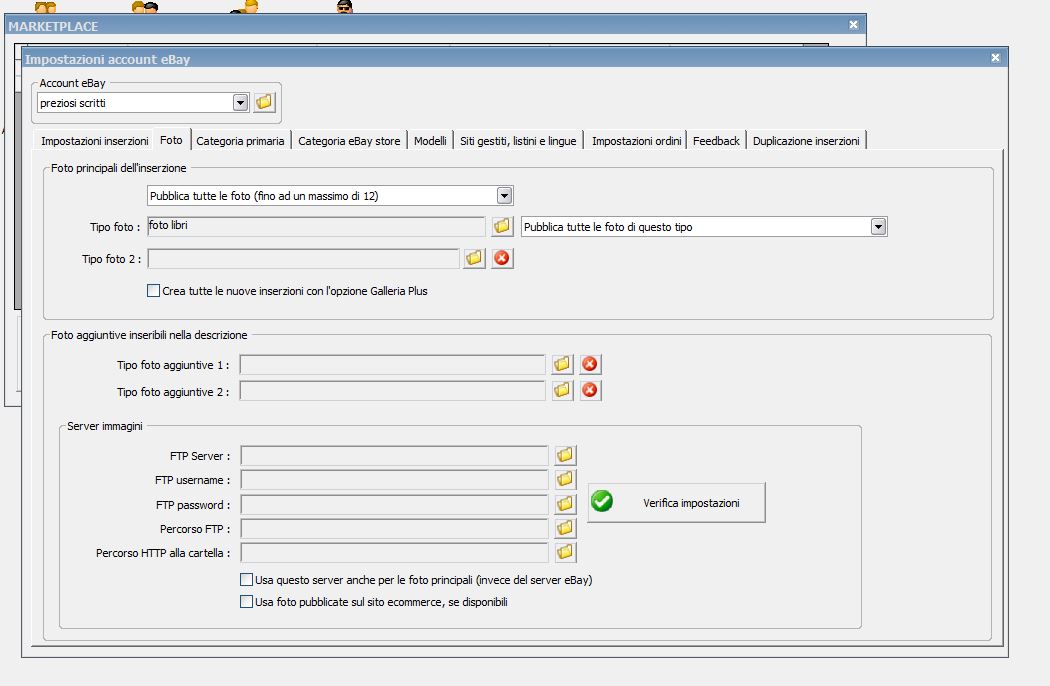Clear Tipo foto 2 with red X
The width and height of the screenshot is (1050, 686).
click(x=502, y=258)
